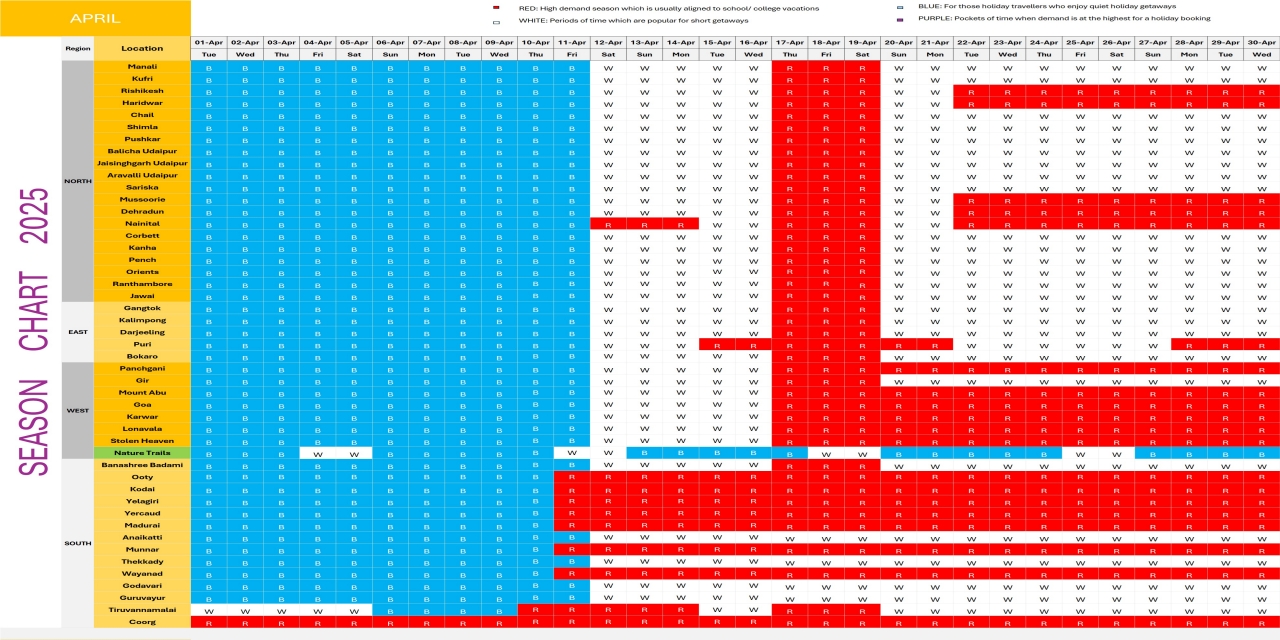Select the Manali location label

[x=141, y=67]
